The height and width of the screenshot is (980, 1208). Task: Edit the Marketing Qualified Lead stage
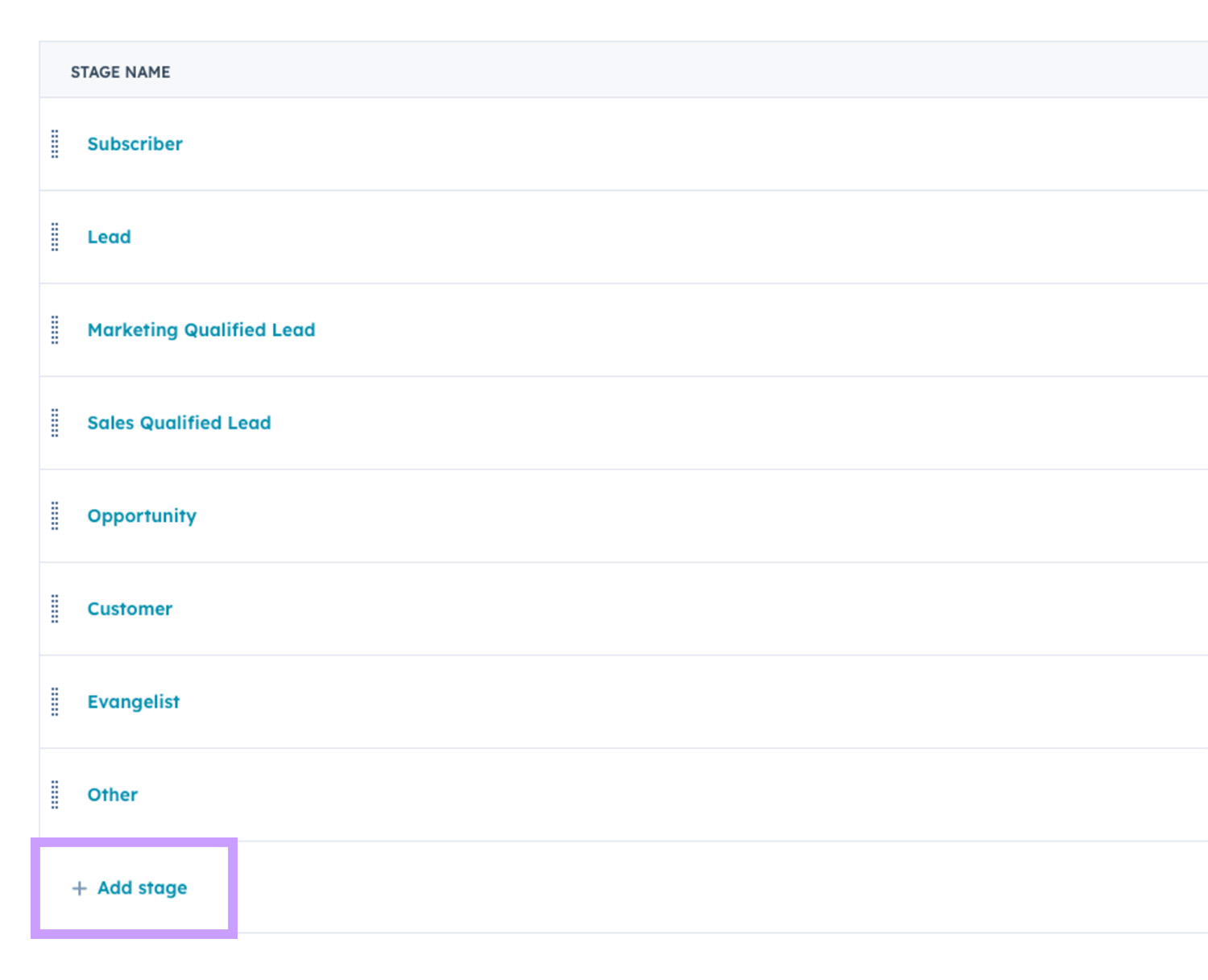coord(201,330)
